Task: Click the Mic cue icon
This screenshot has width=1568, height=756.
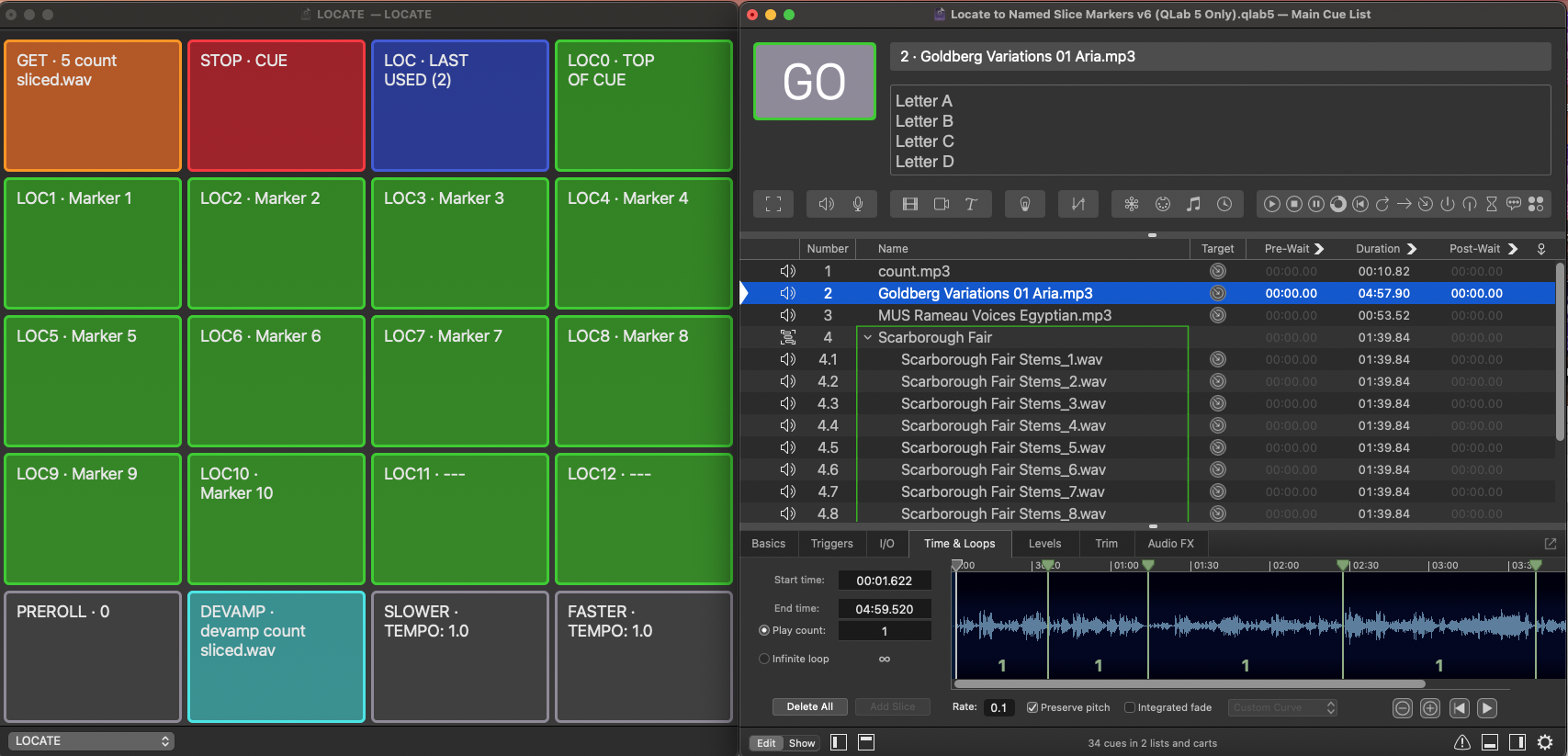Action: click(858, 204)
